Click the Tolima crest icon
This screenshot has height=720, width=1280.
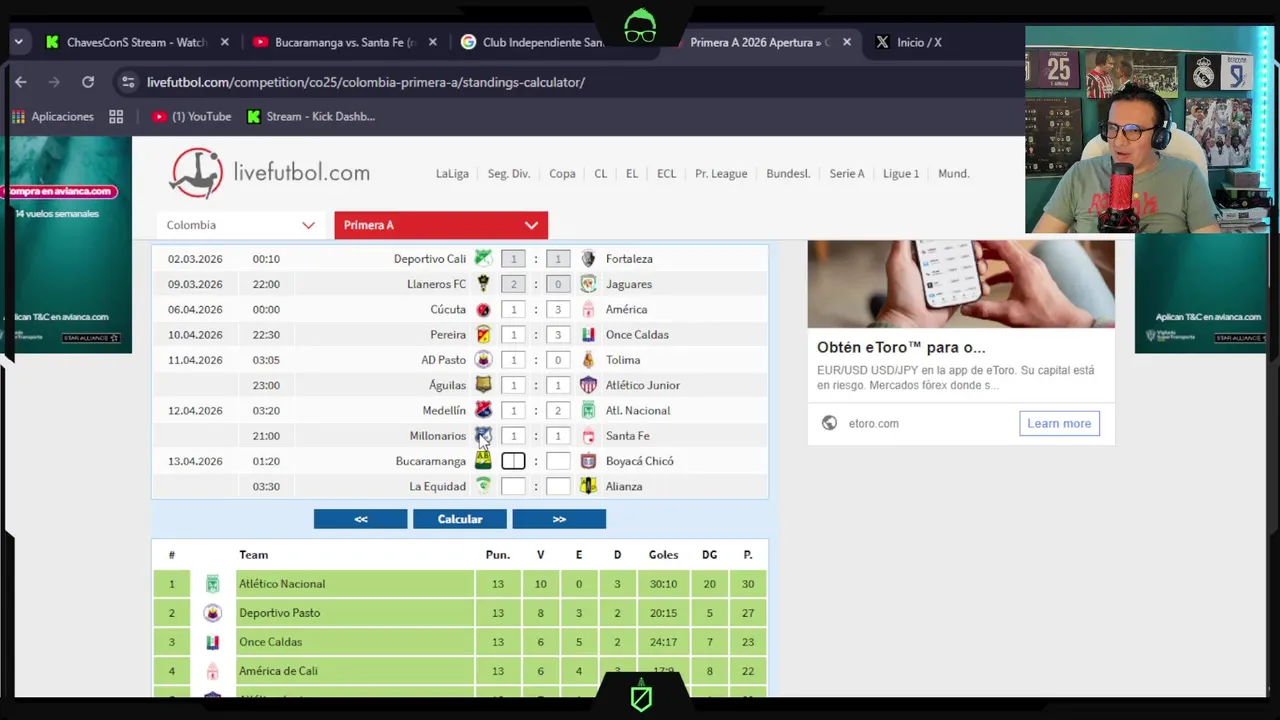point(588,360)
